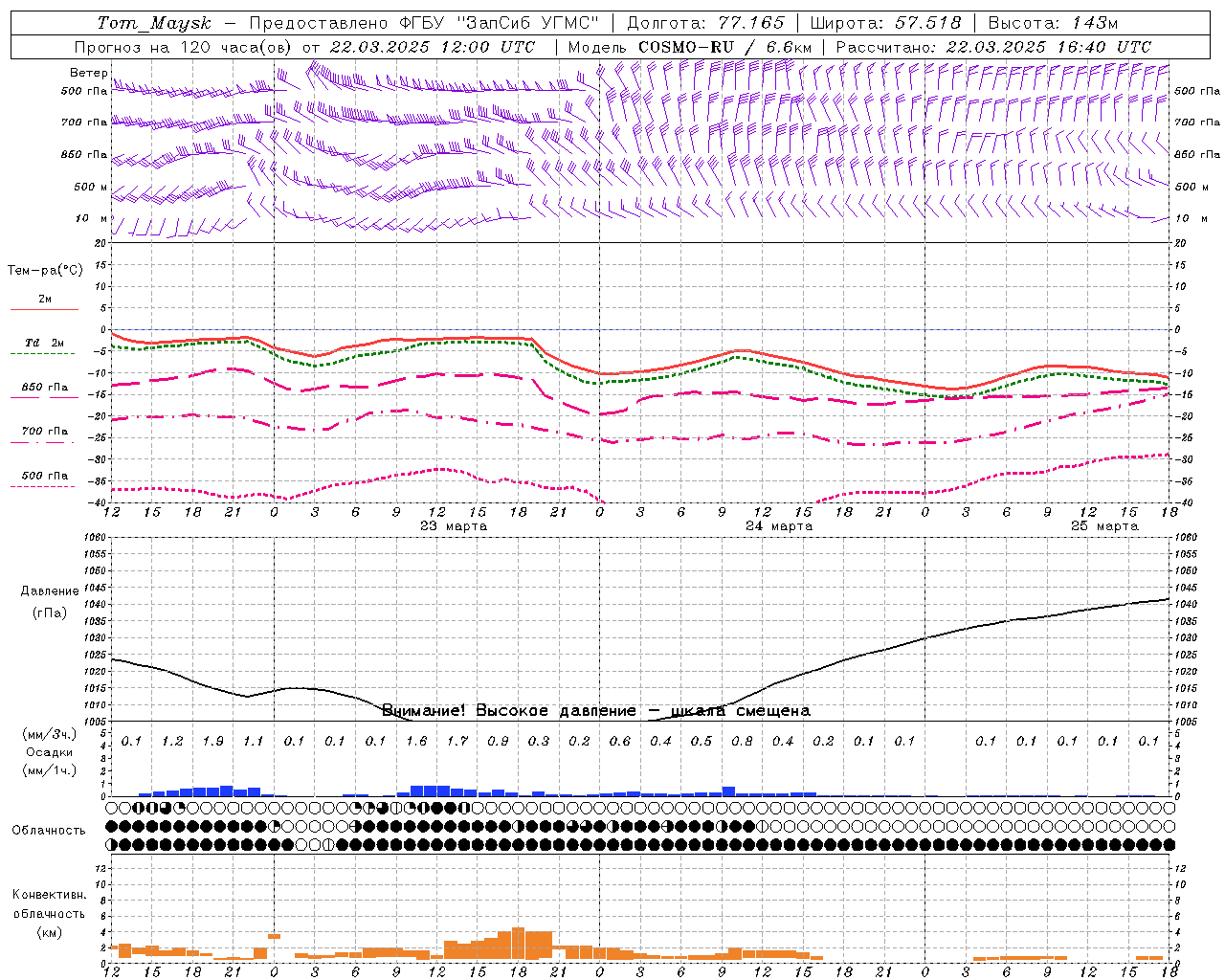Click the 'Облачность' cloudiness label
The height and width of the screenshot is (980, 1225).
(49, 830)
